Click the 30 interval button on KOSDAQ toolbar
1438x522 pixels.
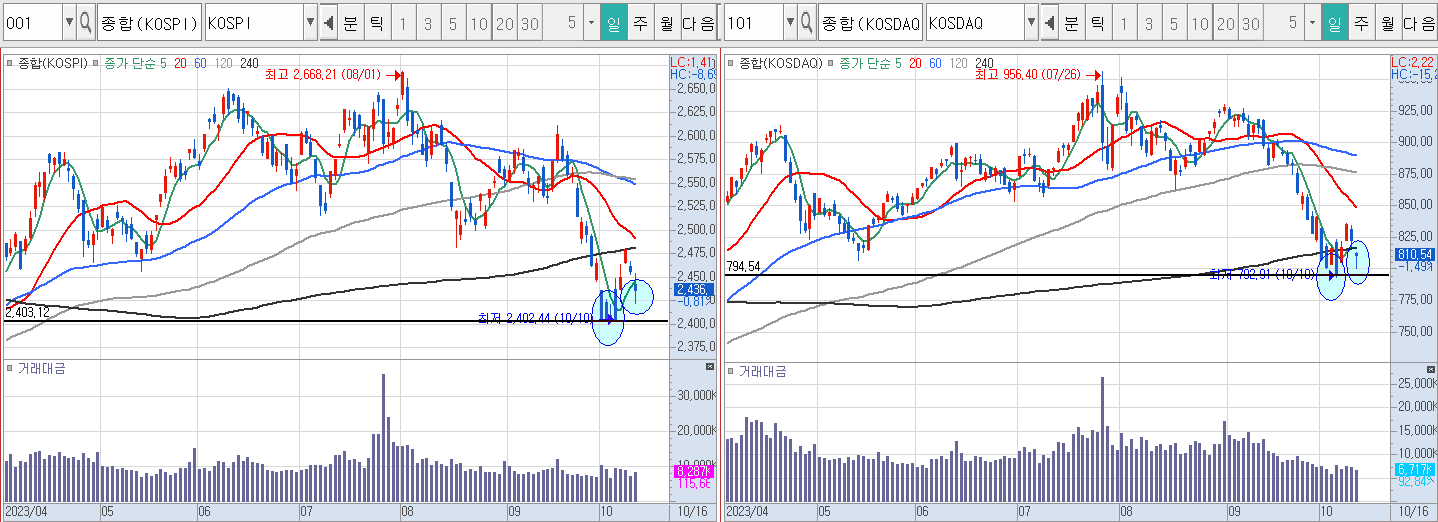coord(1250,22)
